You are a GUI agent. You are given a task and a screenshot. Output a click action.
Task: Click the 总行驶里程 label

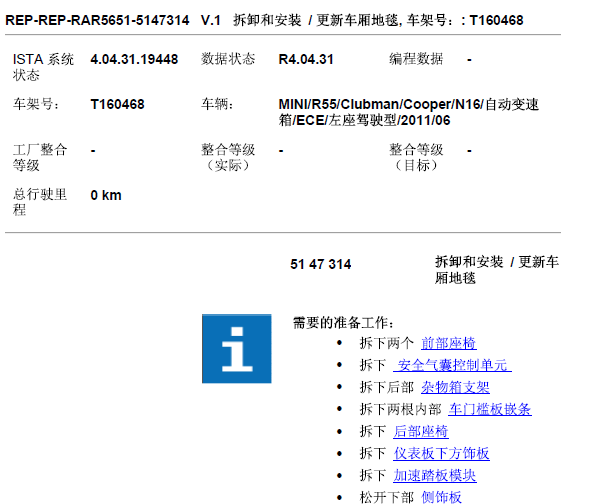tap(40, 202)
